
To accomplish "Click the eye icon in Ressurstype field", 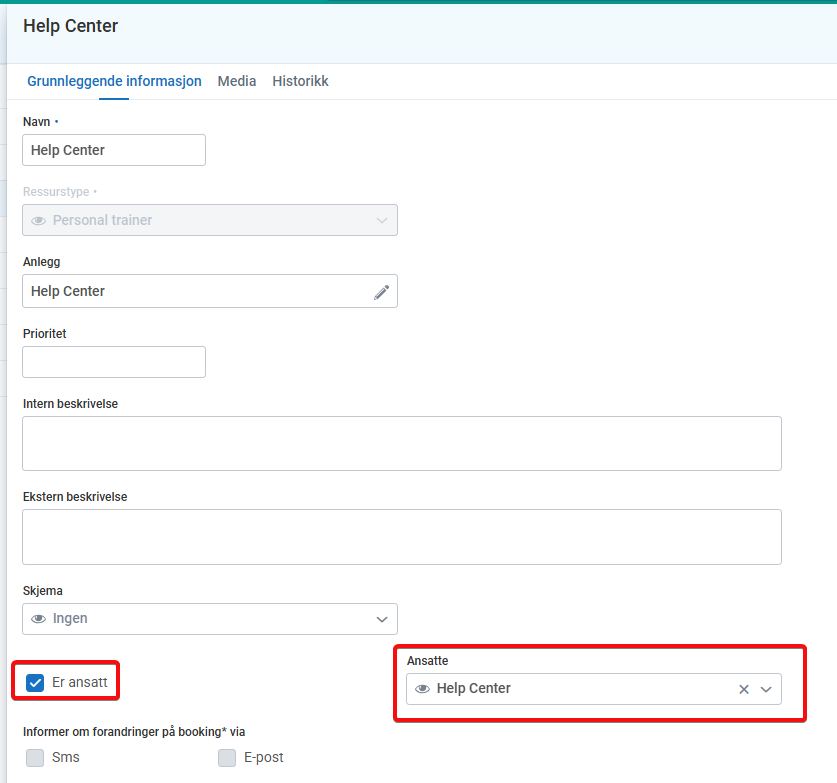I will pos(38,220).
